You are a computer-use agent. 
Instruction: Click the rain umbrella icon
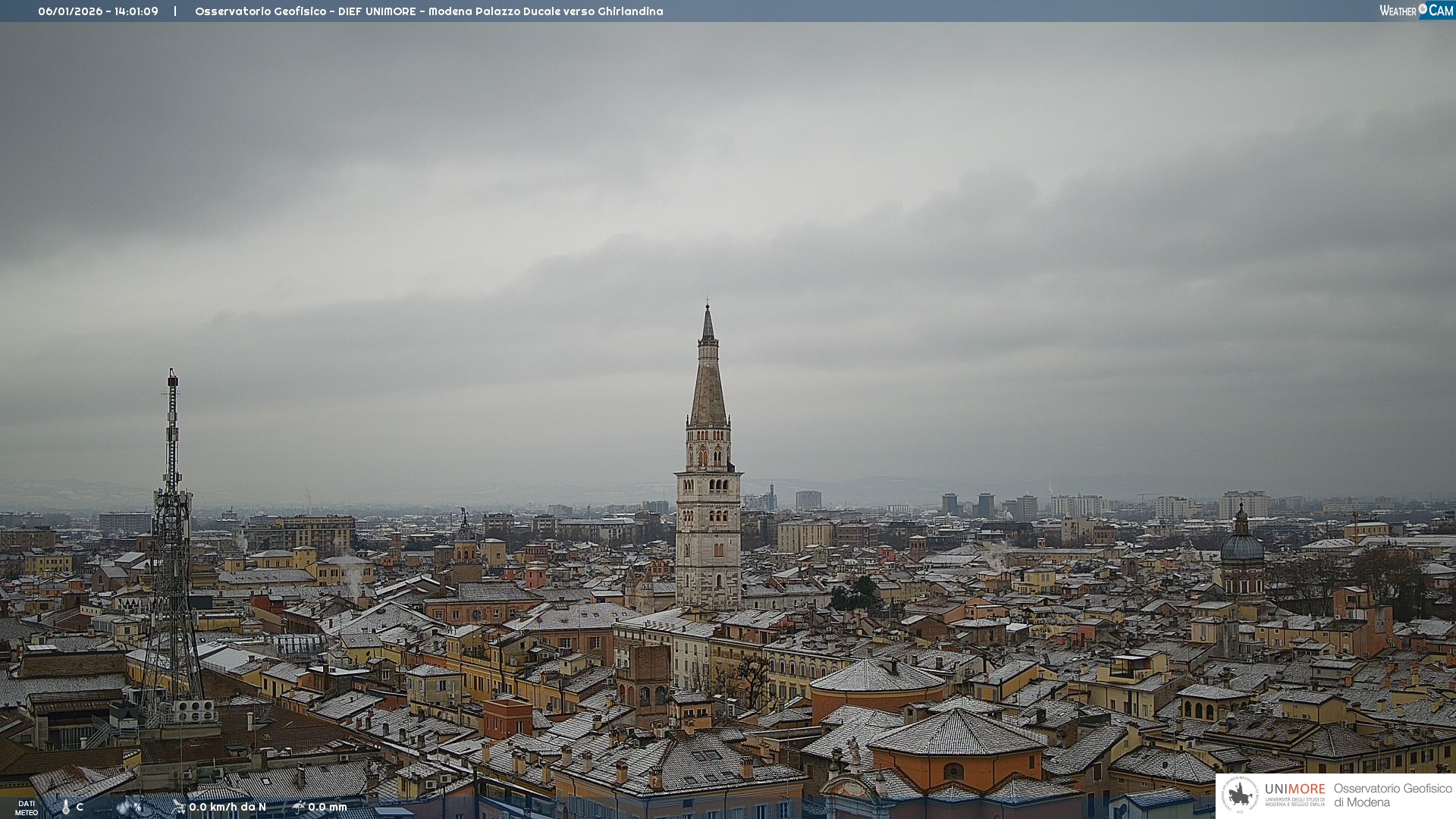(298, 807)
